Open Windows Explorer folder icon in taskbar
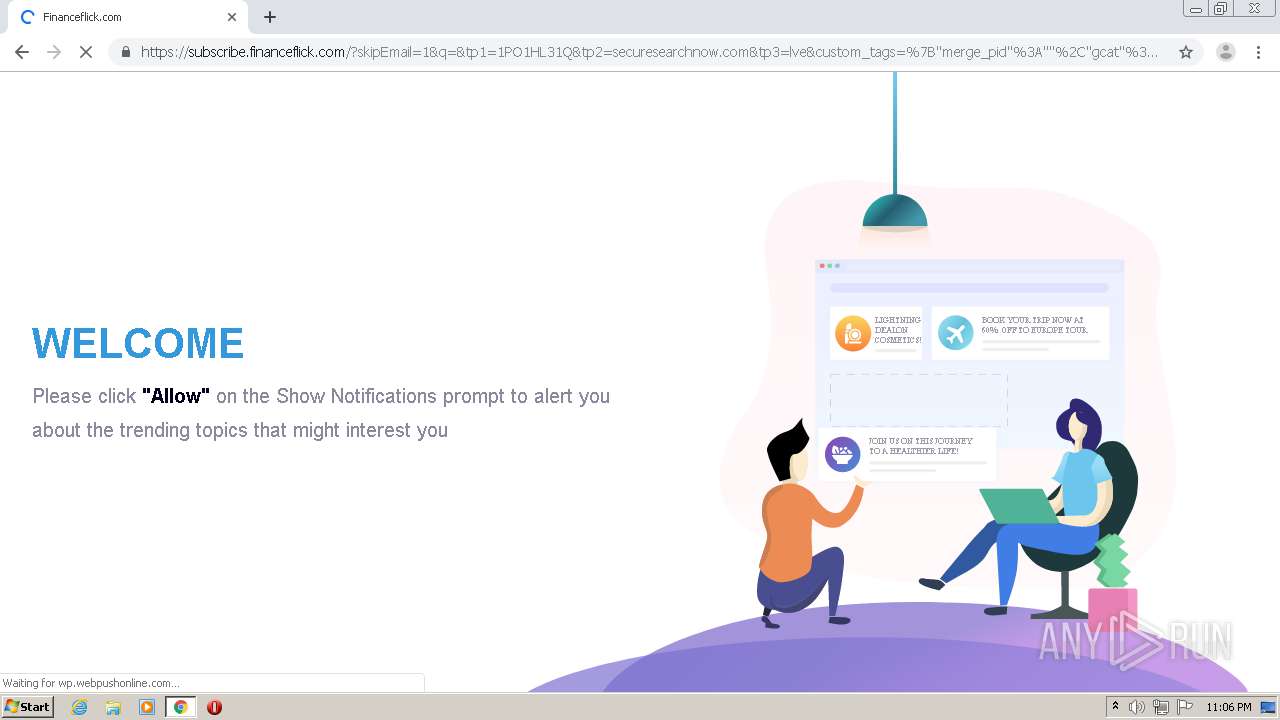 (113, 707)
